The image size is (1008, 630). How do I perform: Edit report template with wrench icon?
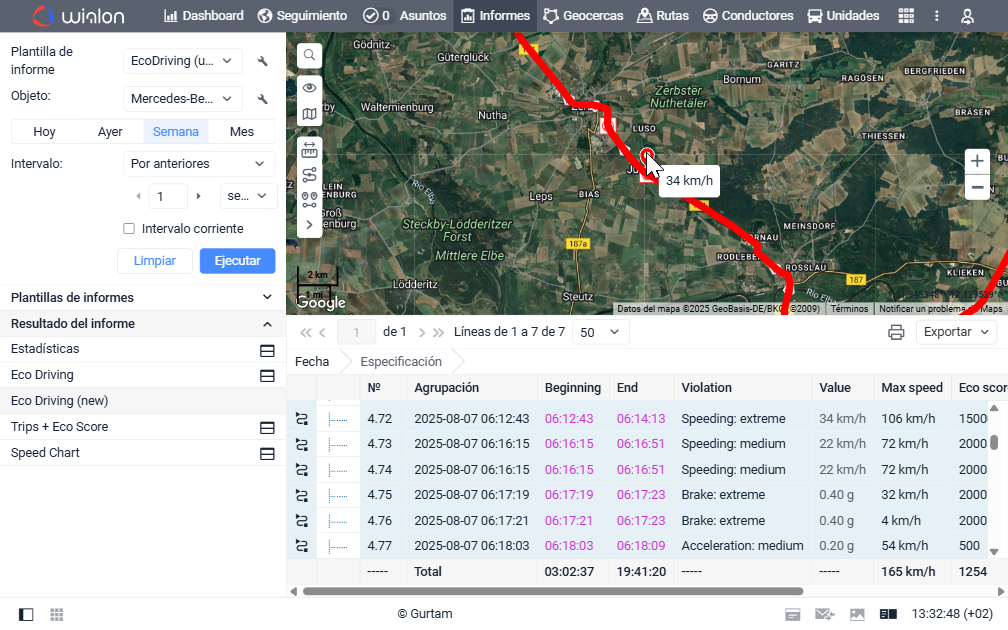click(263, 61)
